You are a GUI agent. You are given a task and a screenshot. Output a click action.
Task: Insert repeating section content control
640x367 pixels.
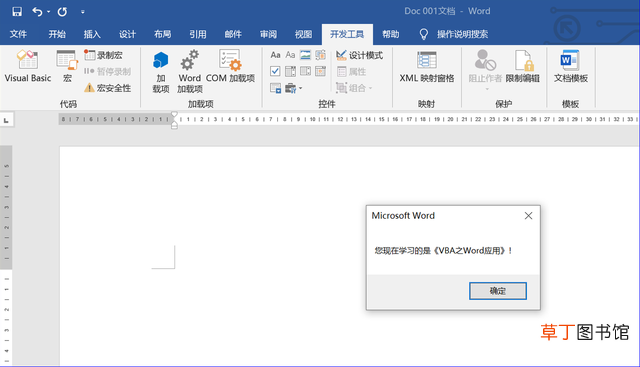275,88
